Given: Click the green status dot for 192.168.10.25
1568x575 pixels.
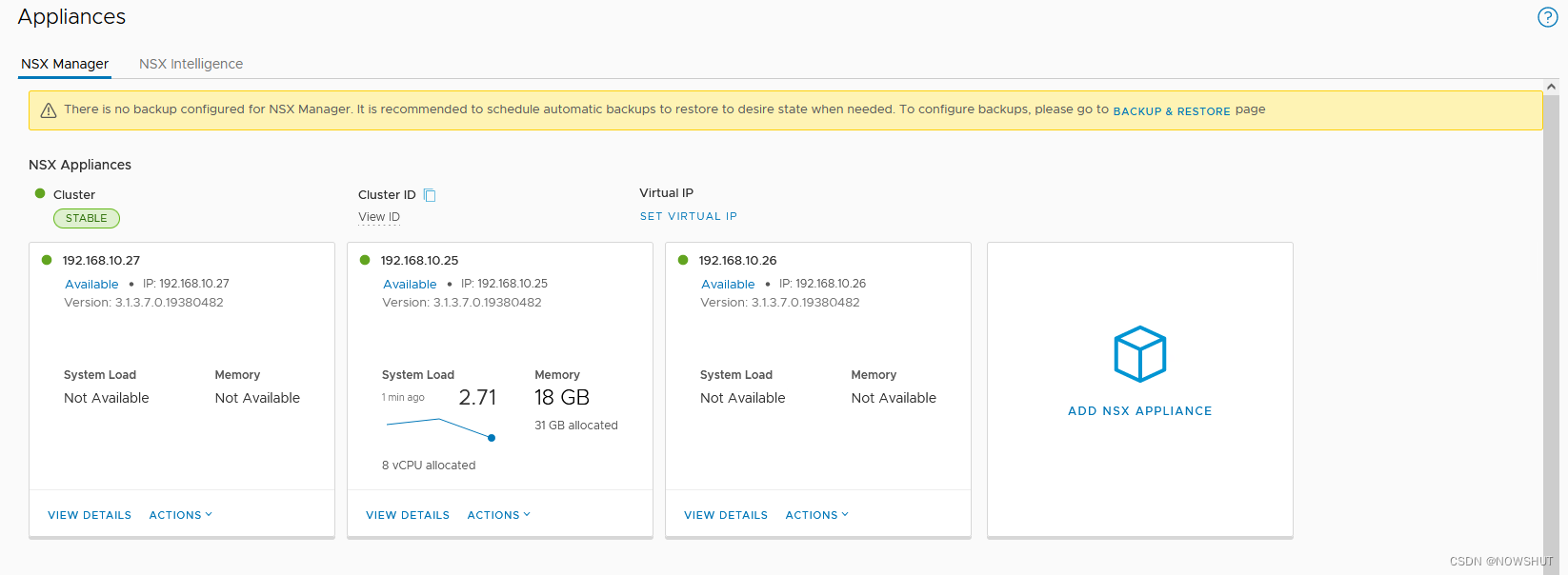Looking at the screenshot, I should [365, 260].
